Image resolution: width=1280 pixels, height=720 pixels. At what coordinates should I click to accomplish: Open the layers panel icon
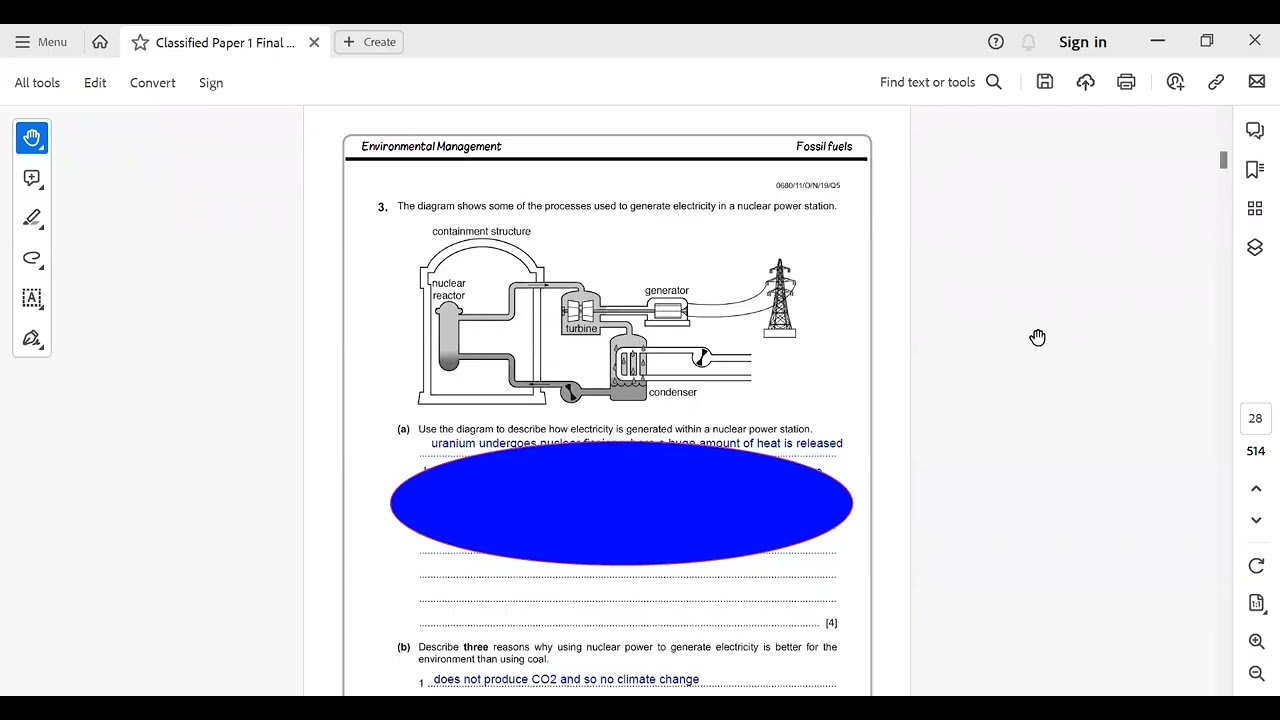1255,247
